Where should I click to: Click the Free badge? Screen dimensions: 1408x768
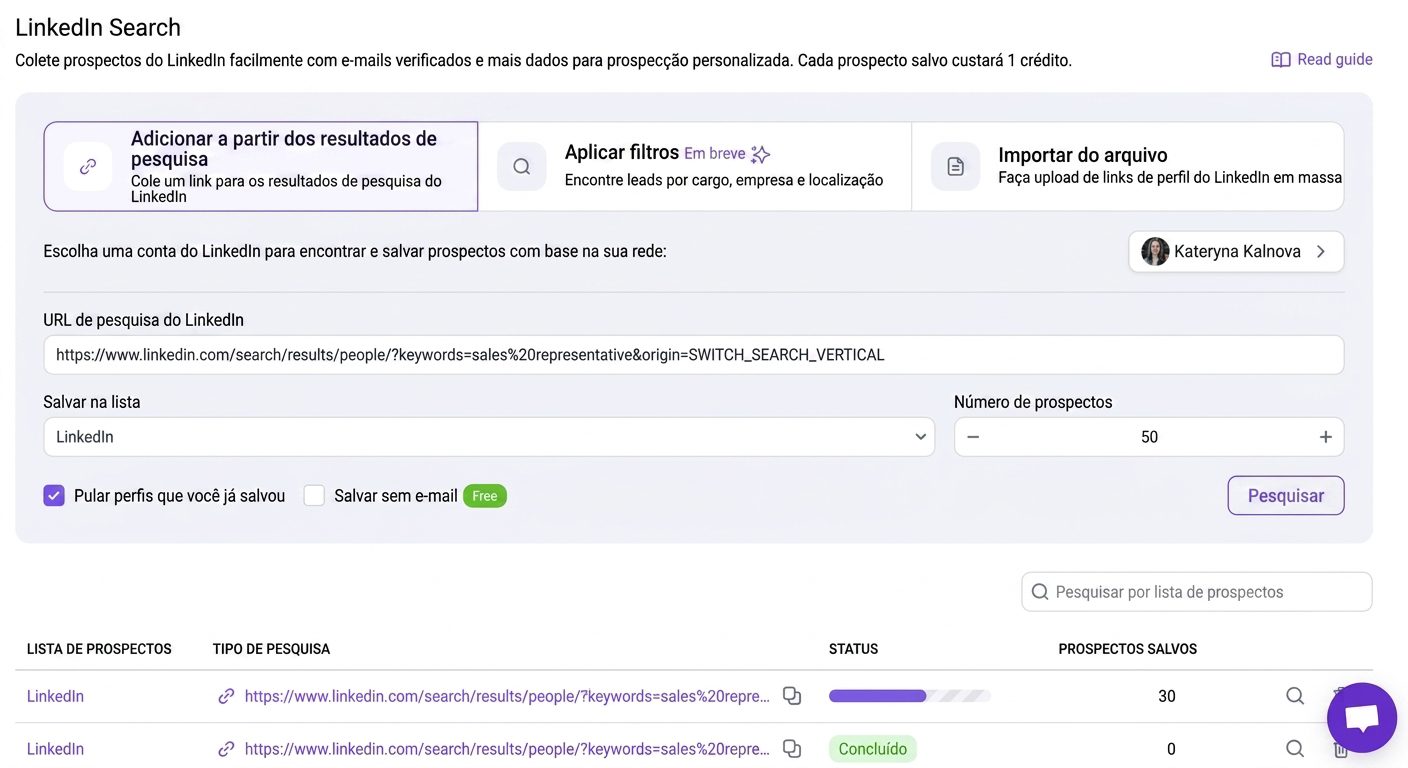(485, 496)
